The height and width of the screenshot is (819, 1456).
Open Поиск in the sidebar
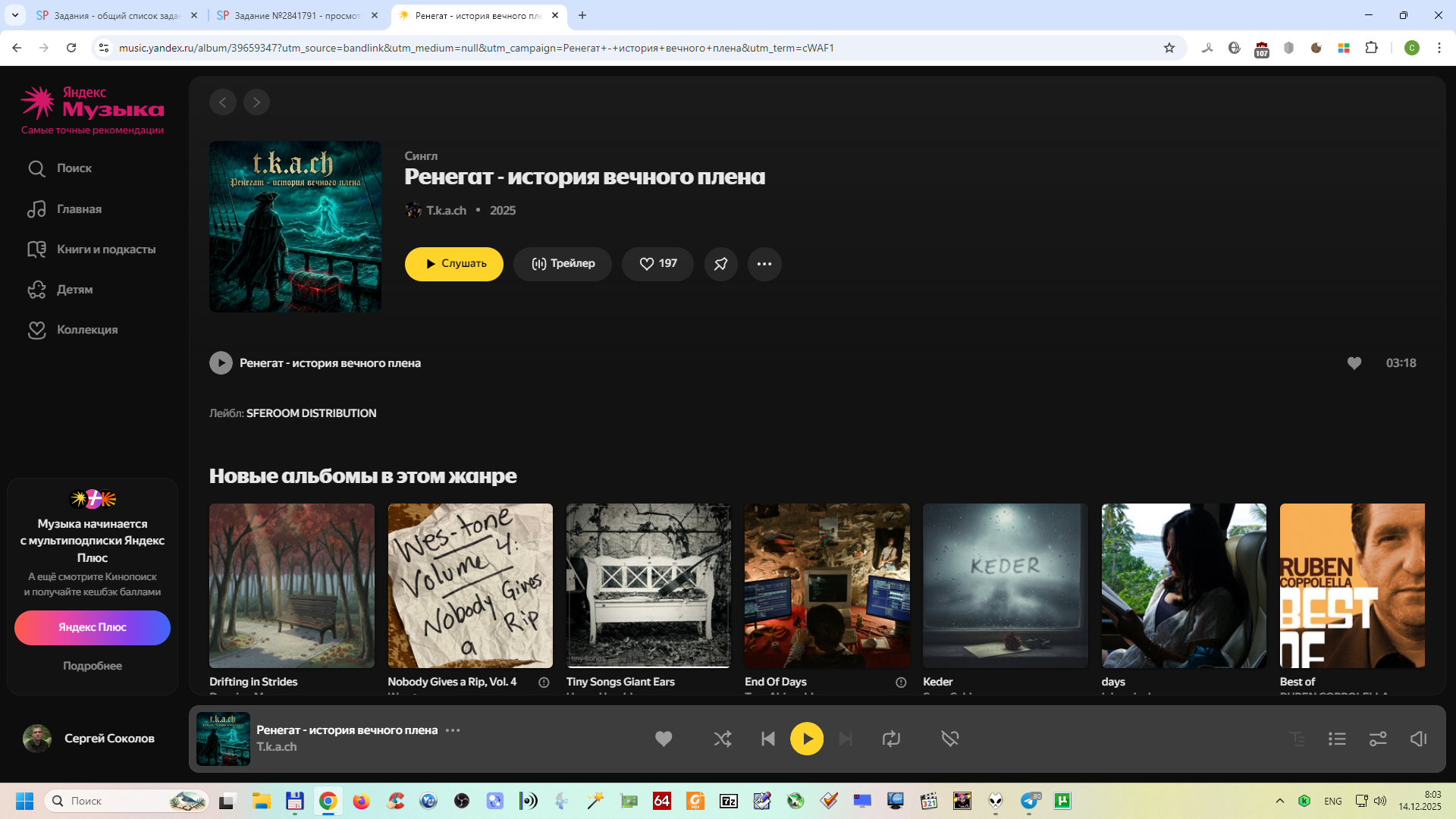point(74,168)
